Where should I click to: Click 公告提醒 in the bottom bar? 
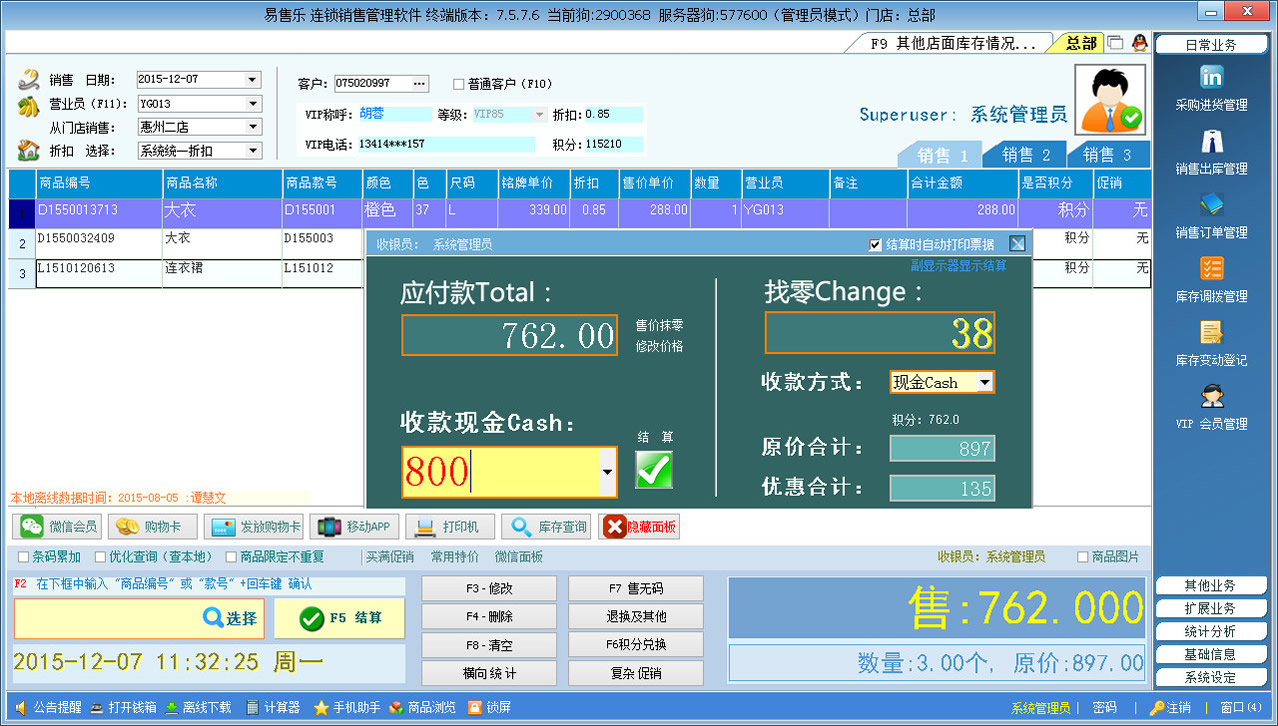[48, 707]
